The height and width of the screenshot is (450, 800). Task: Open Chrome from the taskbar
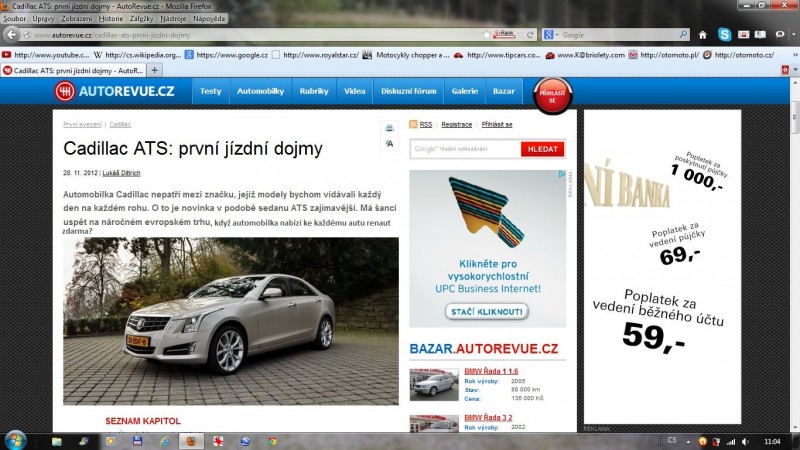[272, 441]
